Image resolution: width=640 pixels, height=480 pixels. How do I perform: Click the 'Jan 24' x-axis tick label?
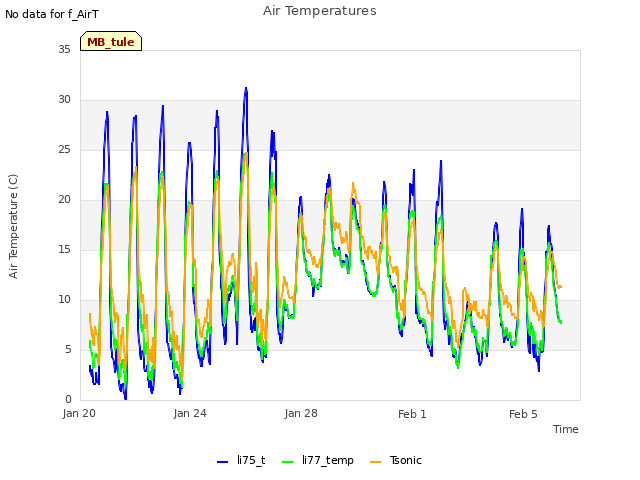click(x=190, y=413)
